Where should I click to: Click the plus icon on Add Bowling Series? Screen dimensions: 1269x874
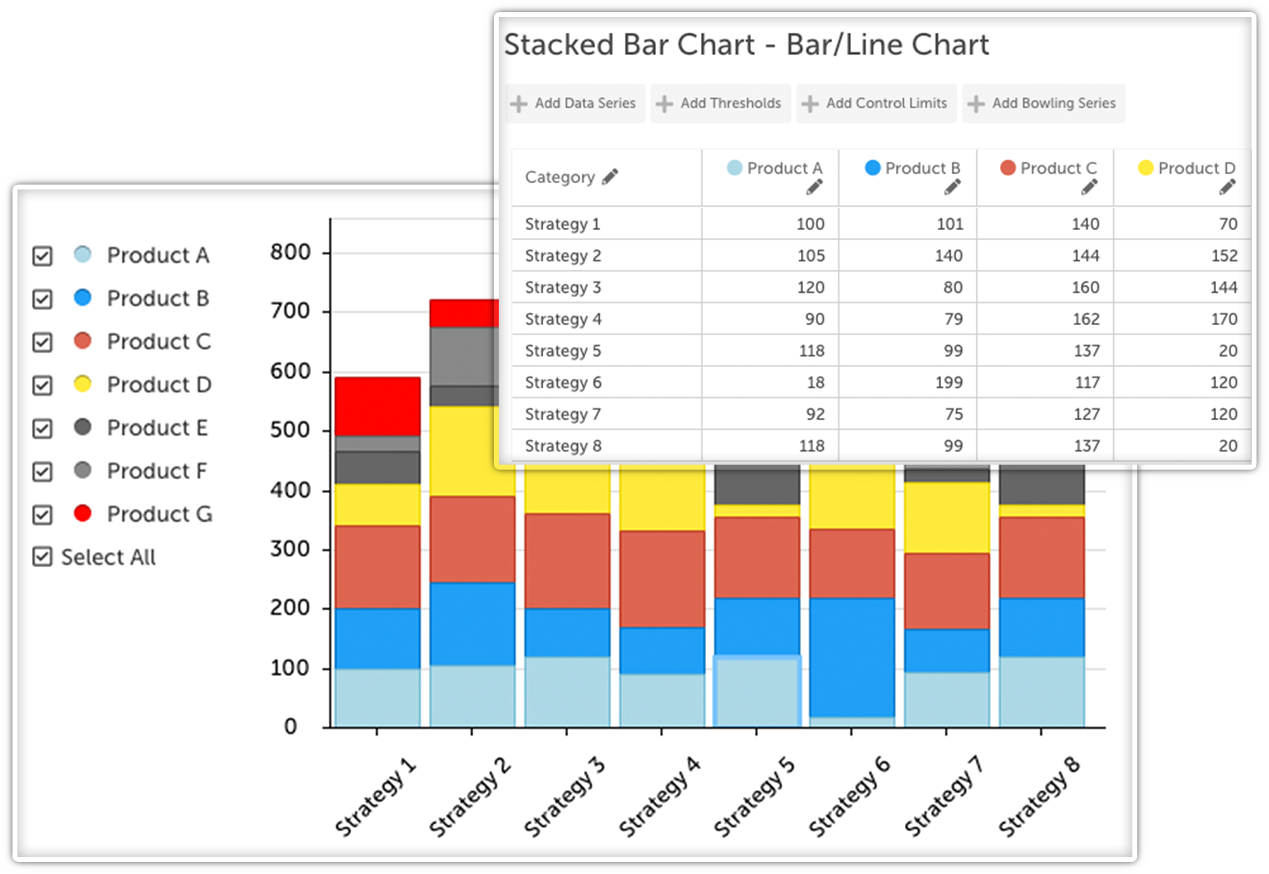click(976, 103)
